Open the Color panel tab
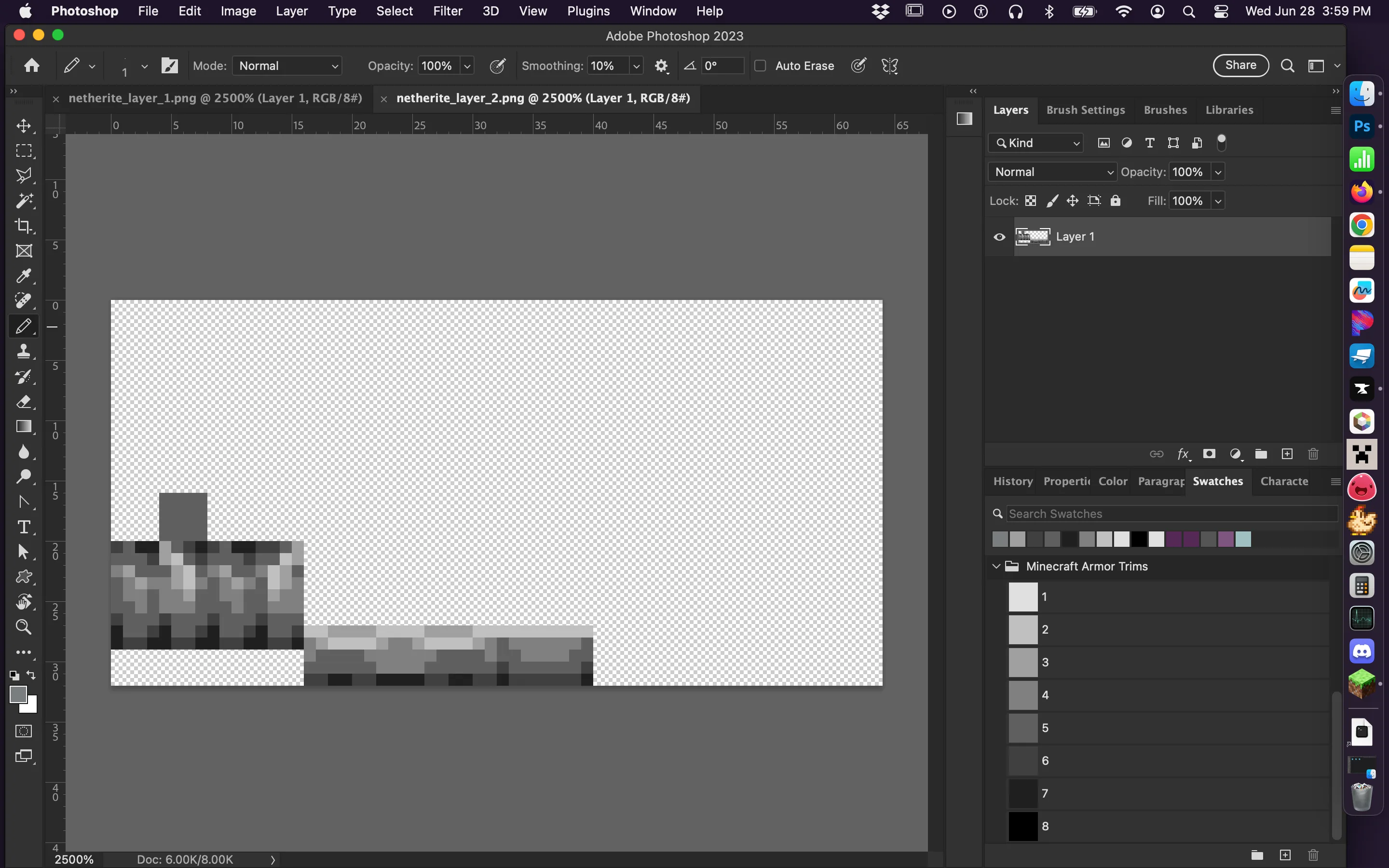This screenshot has height=868, width=1389. (x=1113, y=481)
